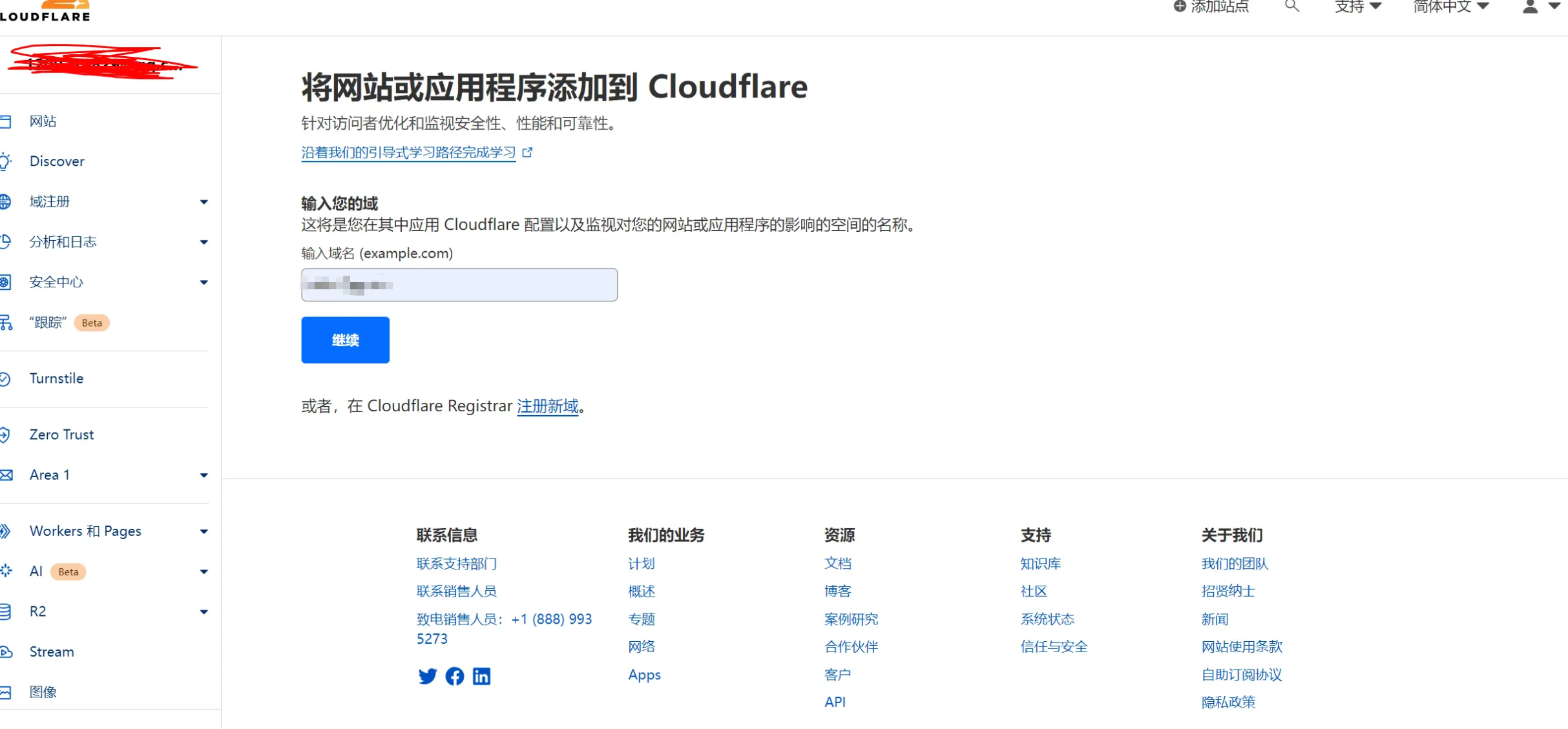Click the Turnstile sidebar icon
Screen dimensions: 1568x729
(5, 379)
